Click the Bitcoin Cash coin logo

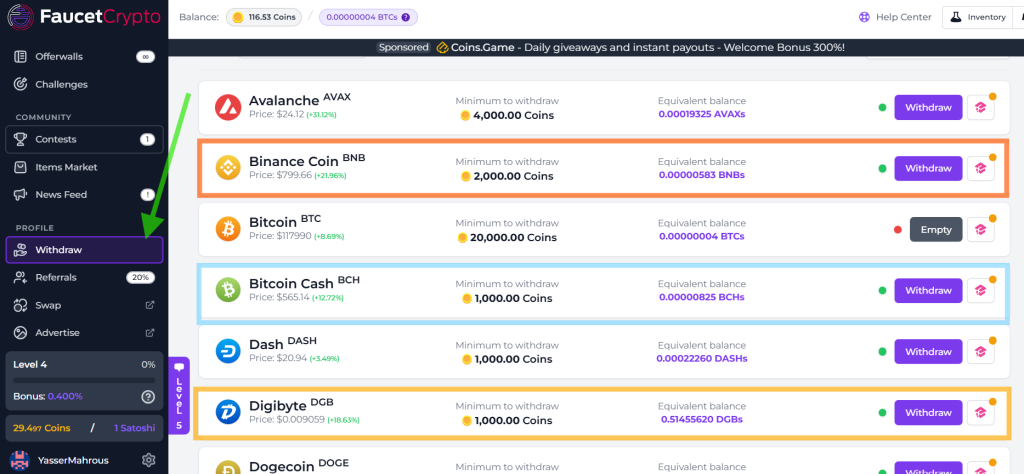click(x=229, y=291)
